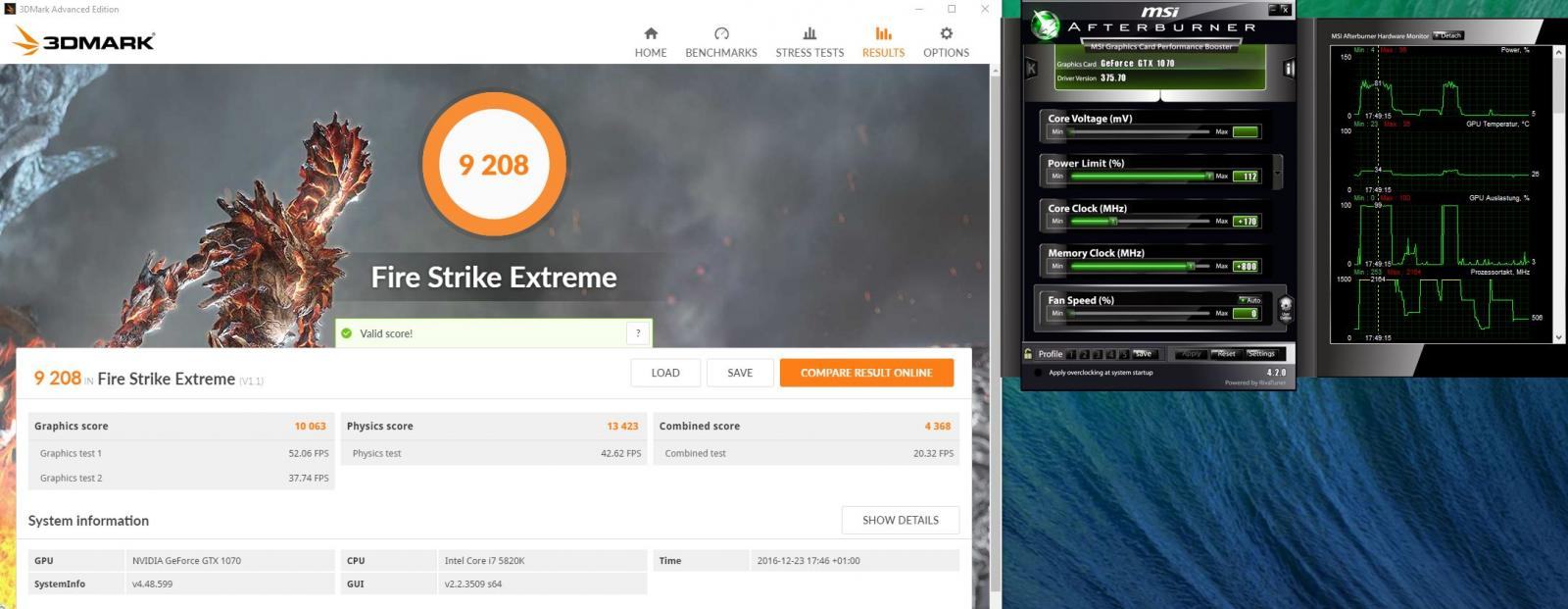
Task: Minimize the MSI Afterburner window
Action: click(1274, 9)
